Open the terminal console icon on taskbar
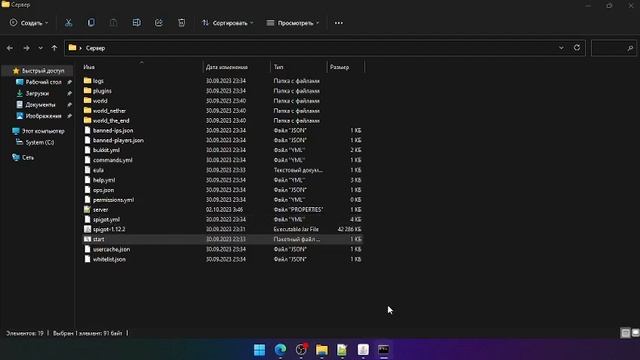 pos(383,350)
